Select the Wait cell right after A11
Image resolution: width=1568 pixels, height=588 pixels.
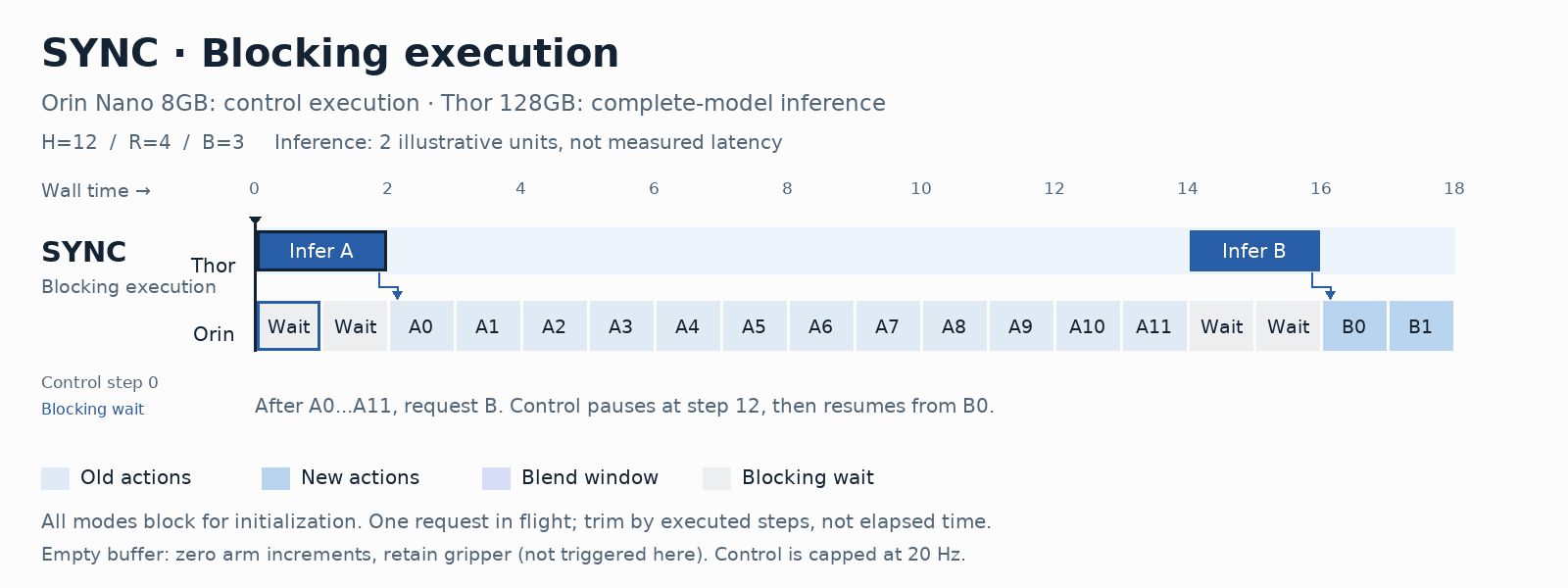tap(1221, 326)
